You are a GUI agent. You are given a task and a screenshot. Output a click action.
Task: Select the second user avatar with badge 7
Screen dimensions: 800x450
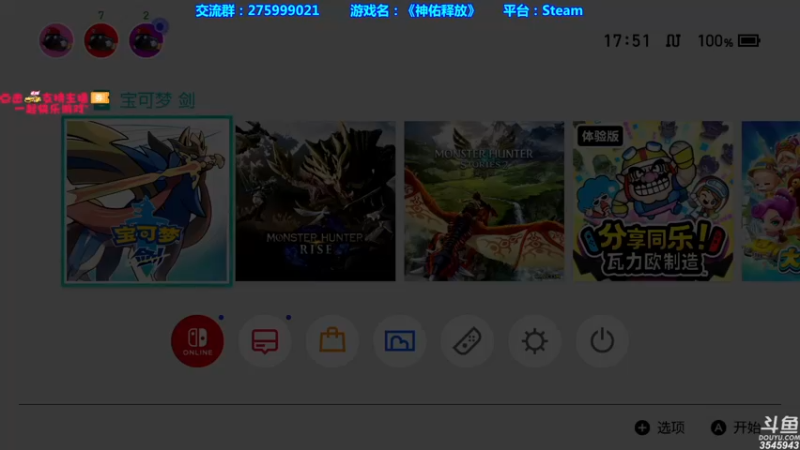click(x=101, y=40)
